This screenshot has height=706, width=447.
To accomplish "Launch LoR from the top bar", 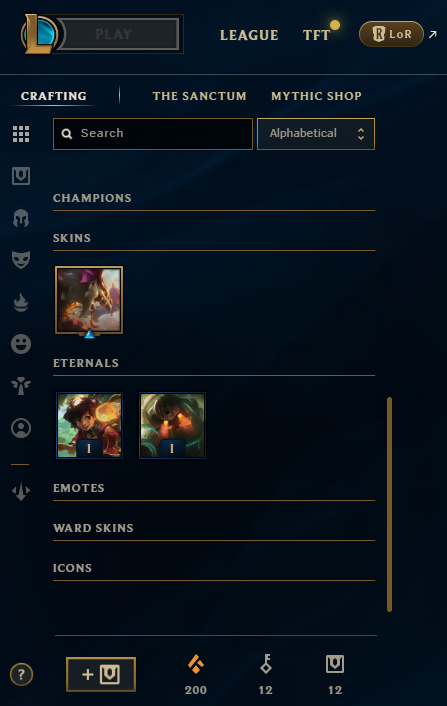I will [x=391, y=34].
